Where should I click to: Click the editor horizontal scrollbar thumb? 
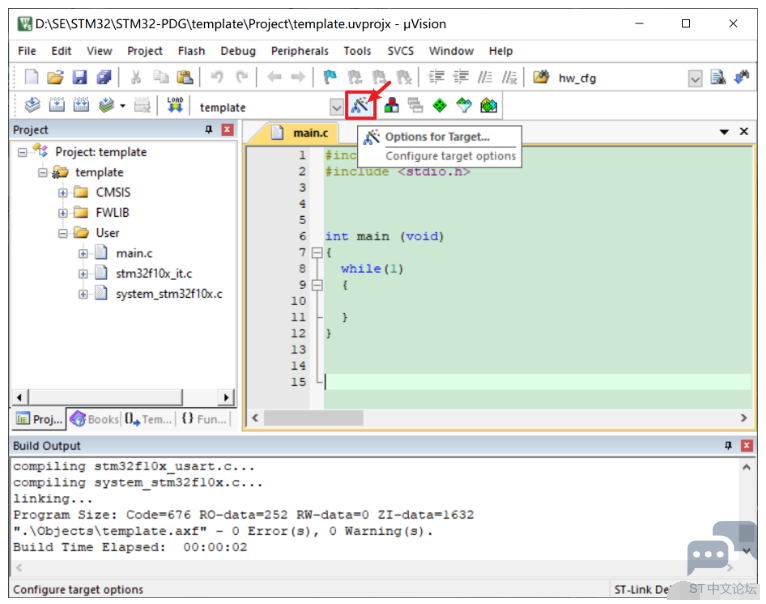pyautogui.click(x=313, y=418)
